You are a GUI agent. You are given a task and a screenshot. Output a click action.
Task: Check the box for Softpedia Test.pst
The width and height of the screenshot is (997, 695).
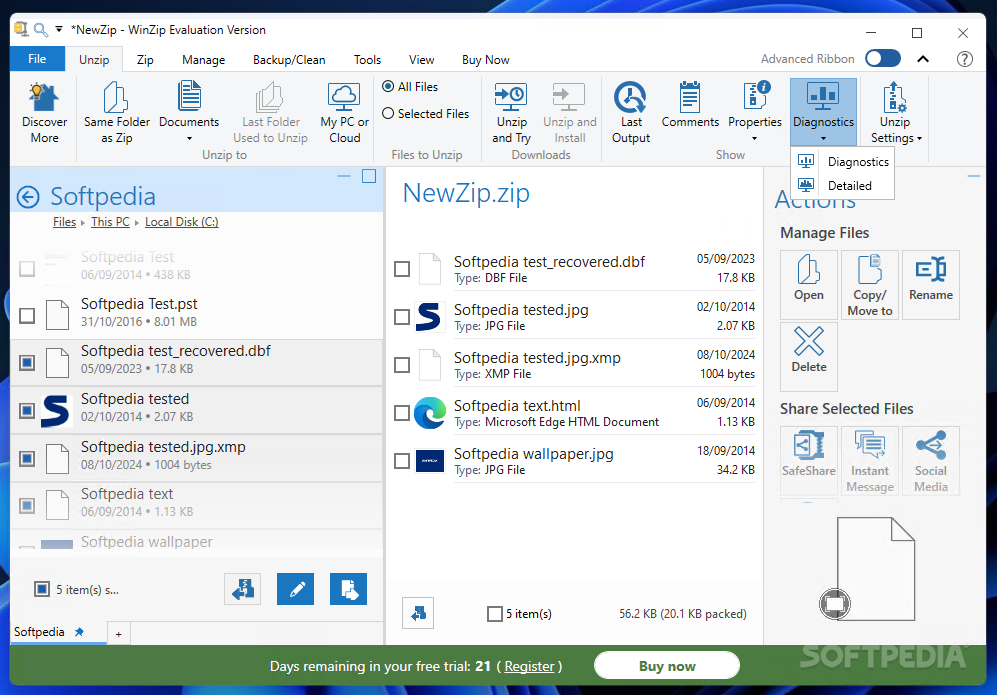tap(27, 315)
